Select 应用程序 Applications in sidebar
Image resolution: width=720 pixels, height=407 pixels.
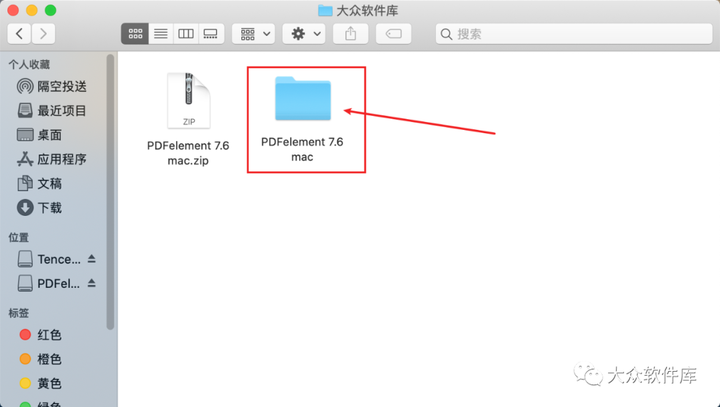(x=53, y=159)
